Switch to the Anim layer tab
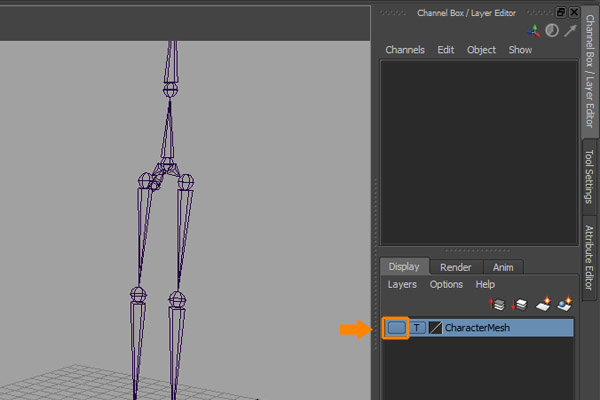This screenshot has height=400, width=600. 502,267
